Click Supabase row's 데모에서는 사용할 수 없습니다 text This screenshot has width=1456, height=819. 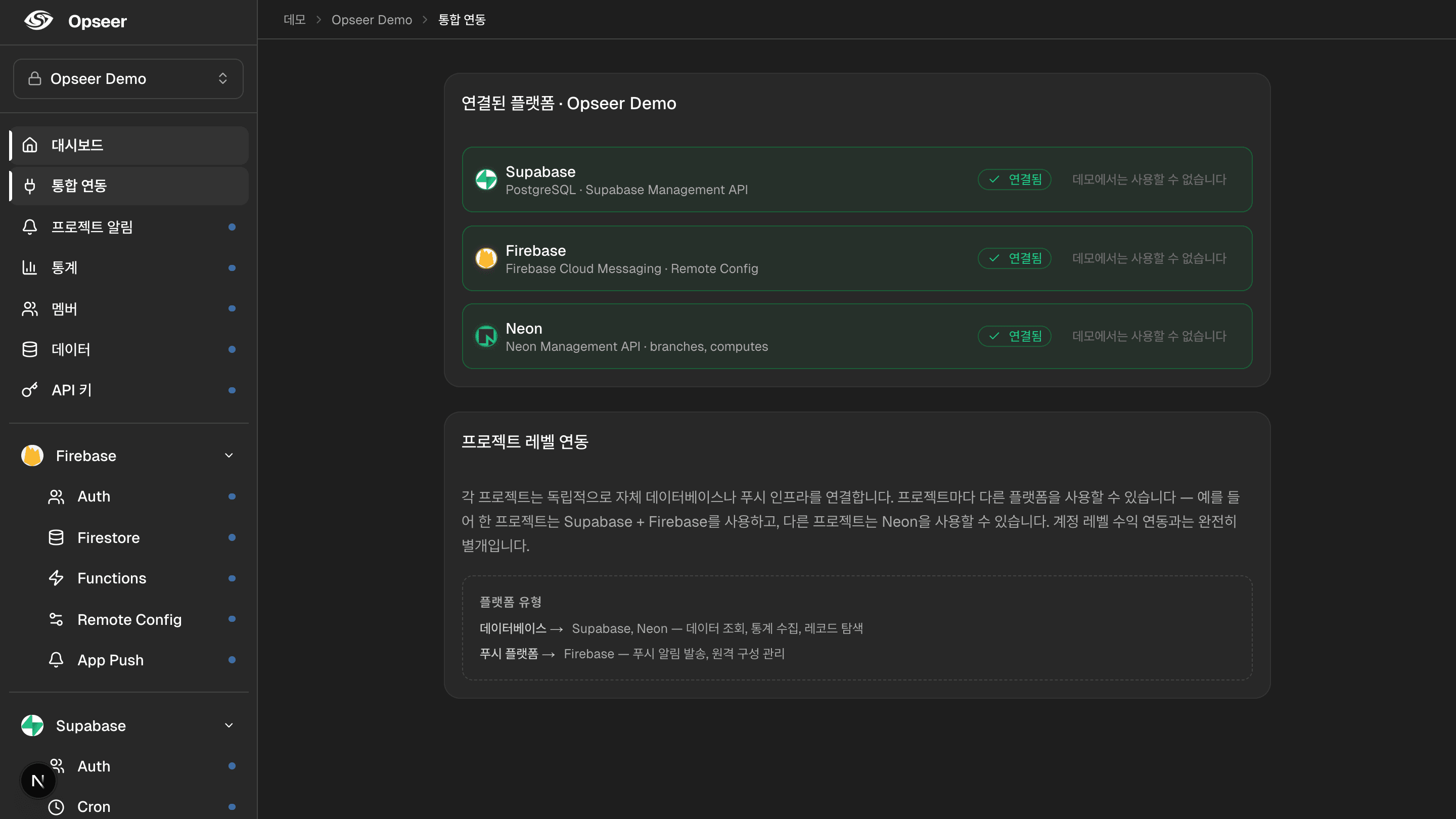click(1150, 180)
